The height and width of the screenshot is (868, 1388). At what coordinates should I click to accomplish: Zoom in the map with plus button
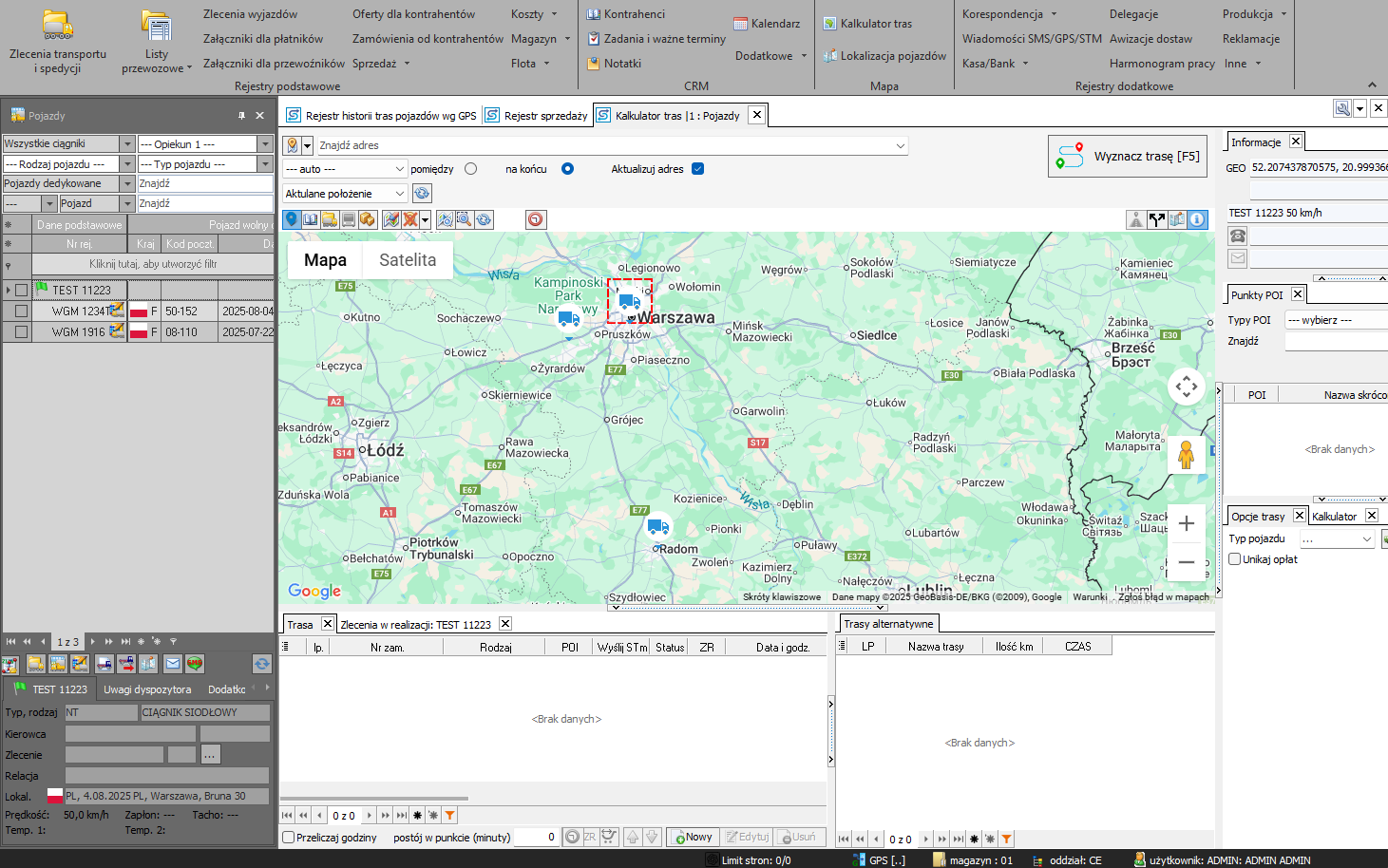click(x=1186, y=523)
